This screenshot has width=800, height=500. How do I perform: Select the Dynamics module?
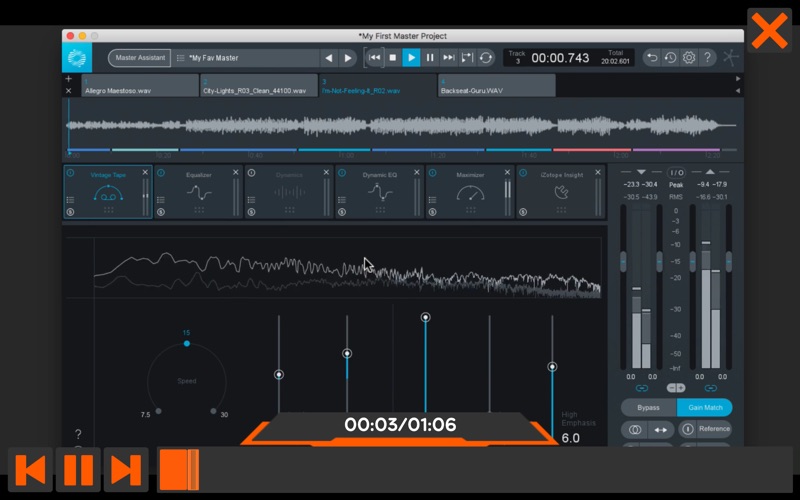click(289, 192)
